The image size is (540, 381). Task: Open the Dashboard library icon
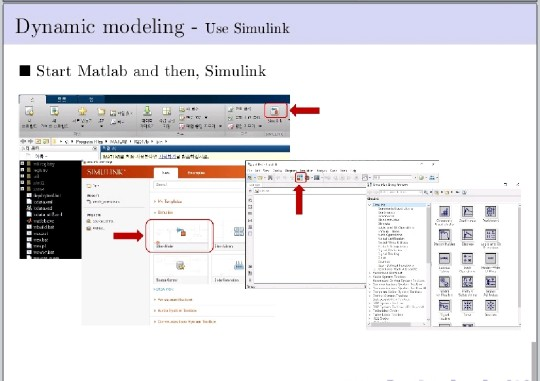click(x=490, y=212)
